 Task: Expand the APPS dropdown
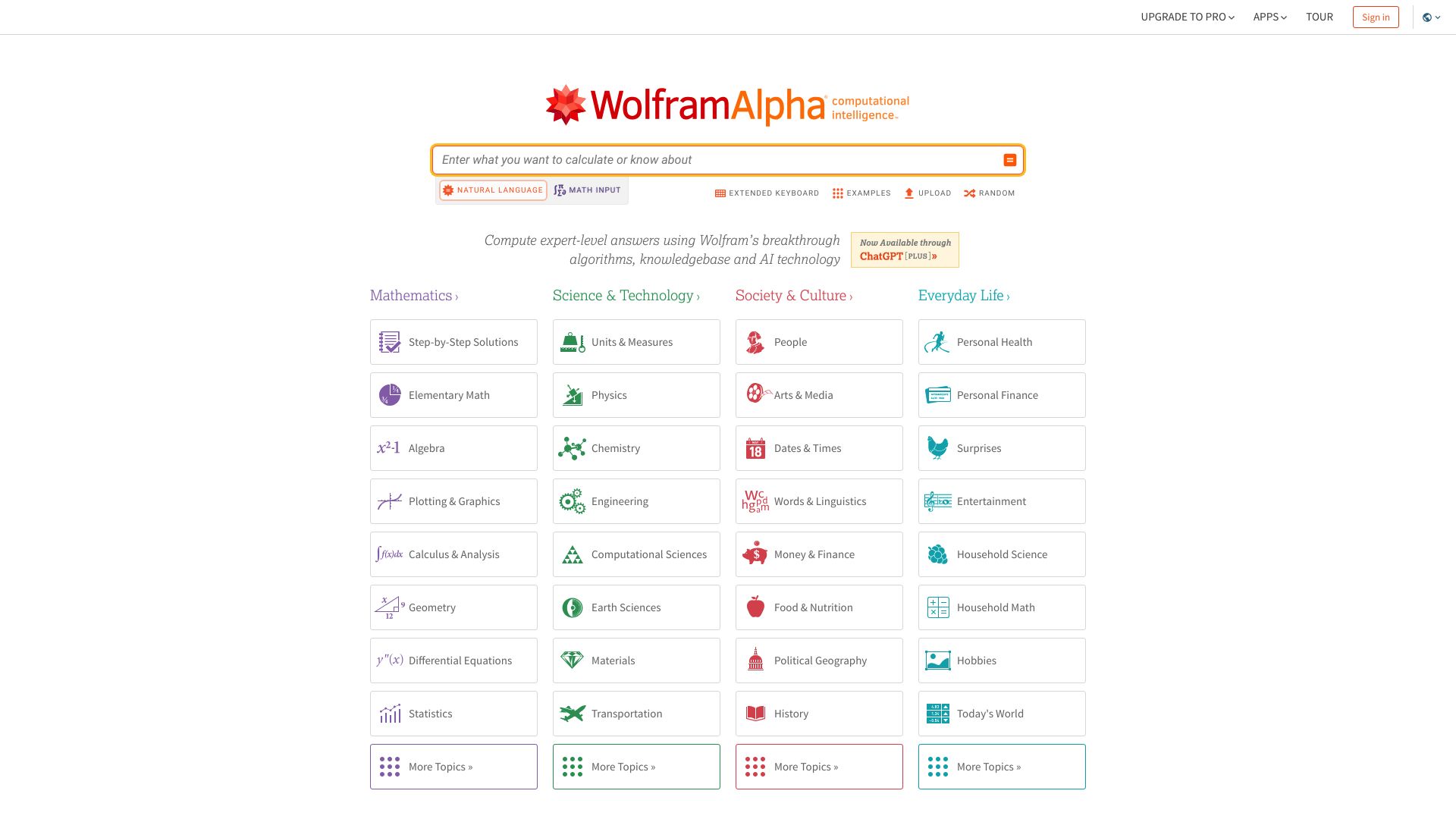[x=1267, y=17]
